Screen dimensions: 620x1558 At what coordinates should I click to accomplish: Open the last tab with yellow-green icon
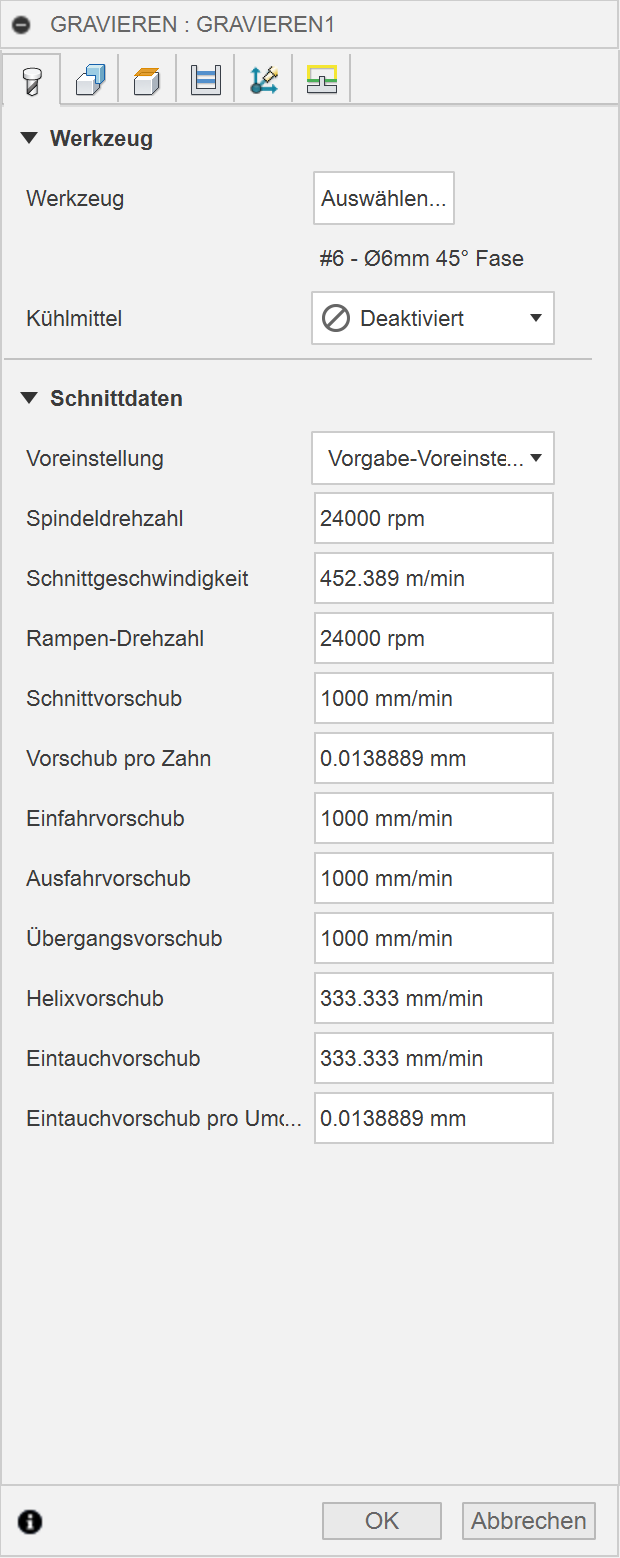tap(322, 80)
